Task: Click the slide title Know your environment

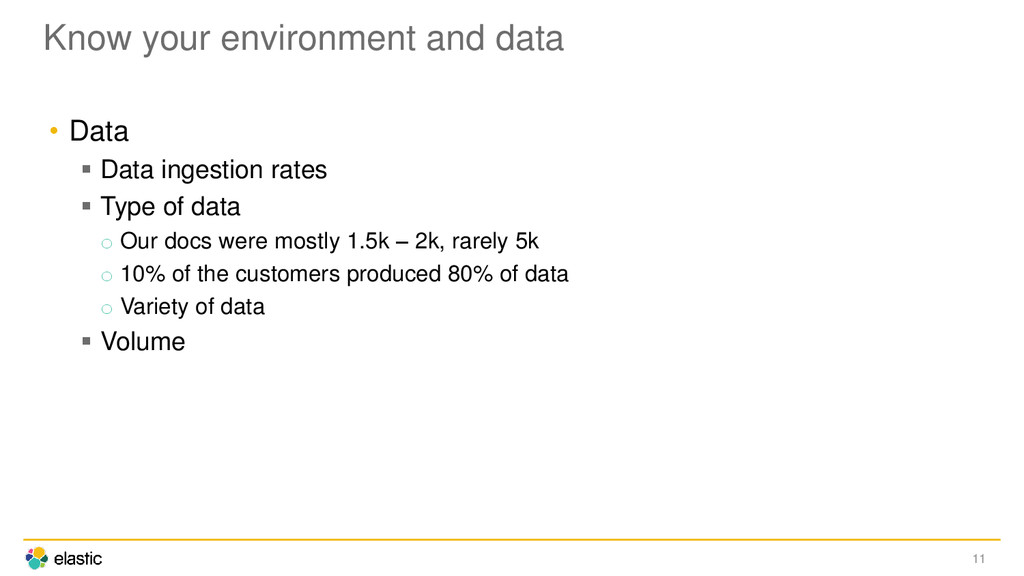Action: click(304, 38)
